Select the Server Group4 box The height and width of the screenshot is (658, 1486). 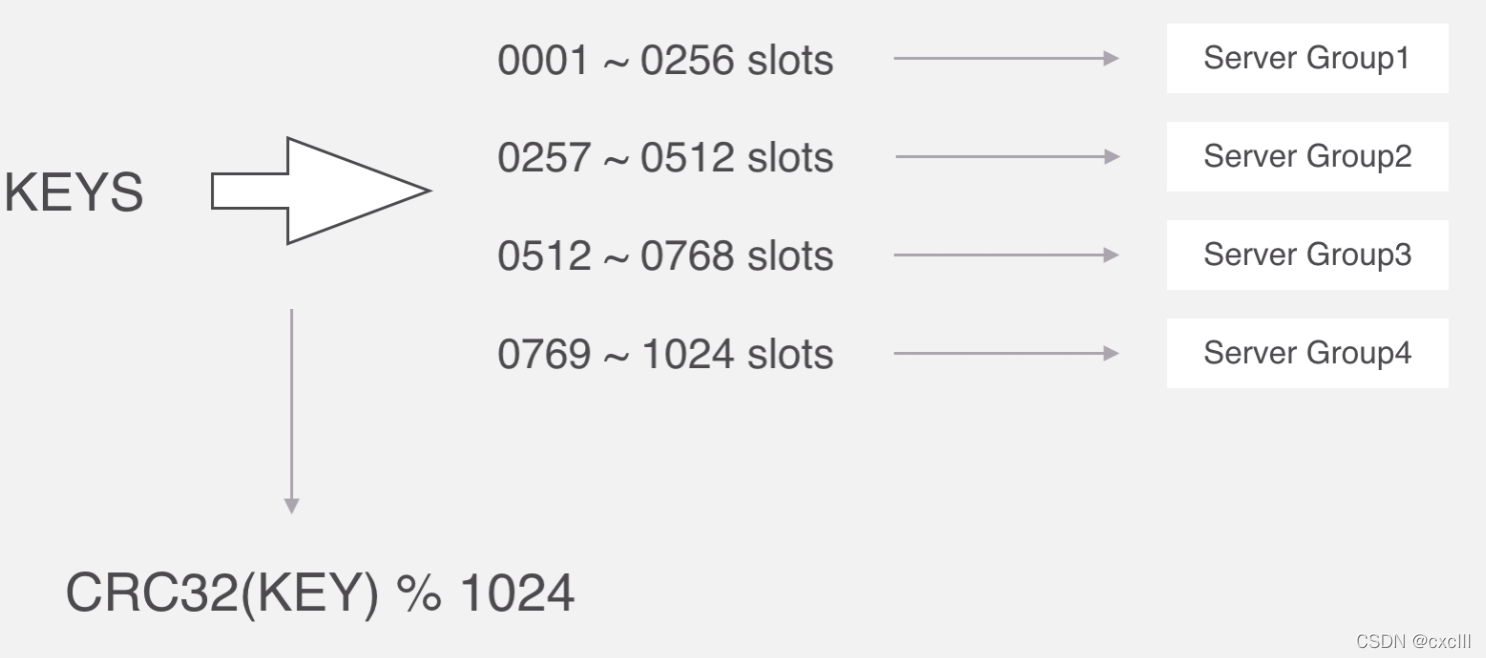pos(1306,353)
